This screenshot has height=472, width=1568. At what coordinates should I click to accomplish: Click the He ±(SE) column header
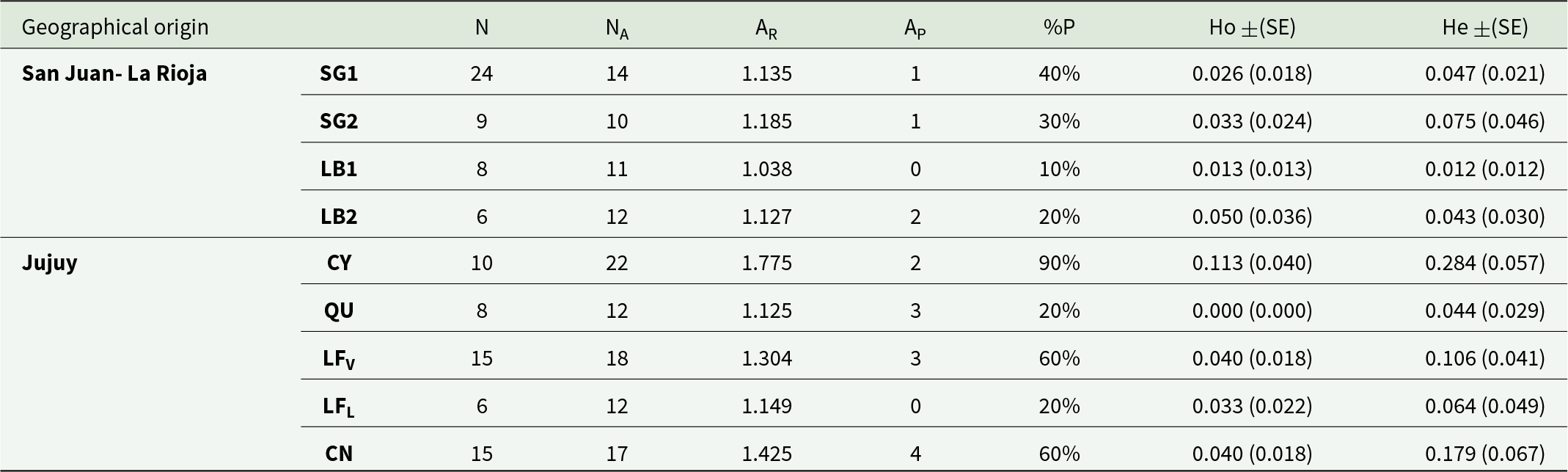1485,27
